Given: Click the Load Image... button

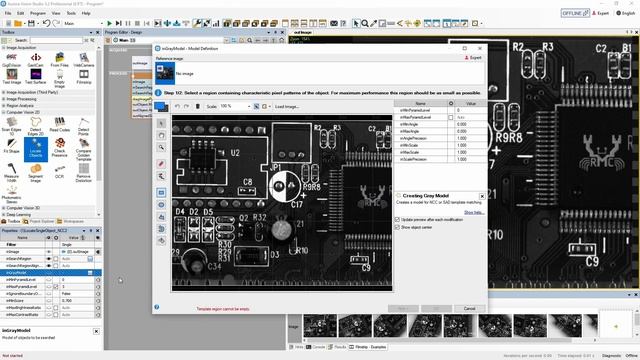Looking at the screenshot, I should pos(287,107).
